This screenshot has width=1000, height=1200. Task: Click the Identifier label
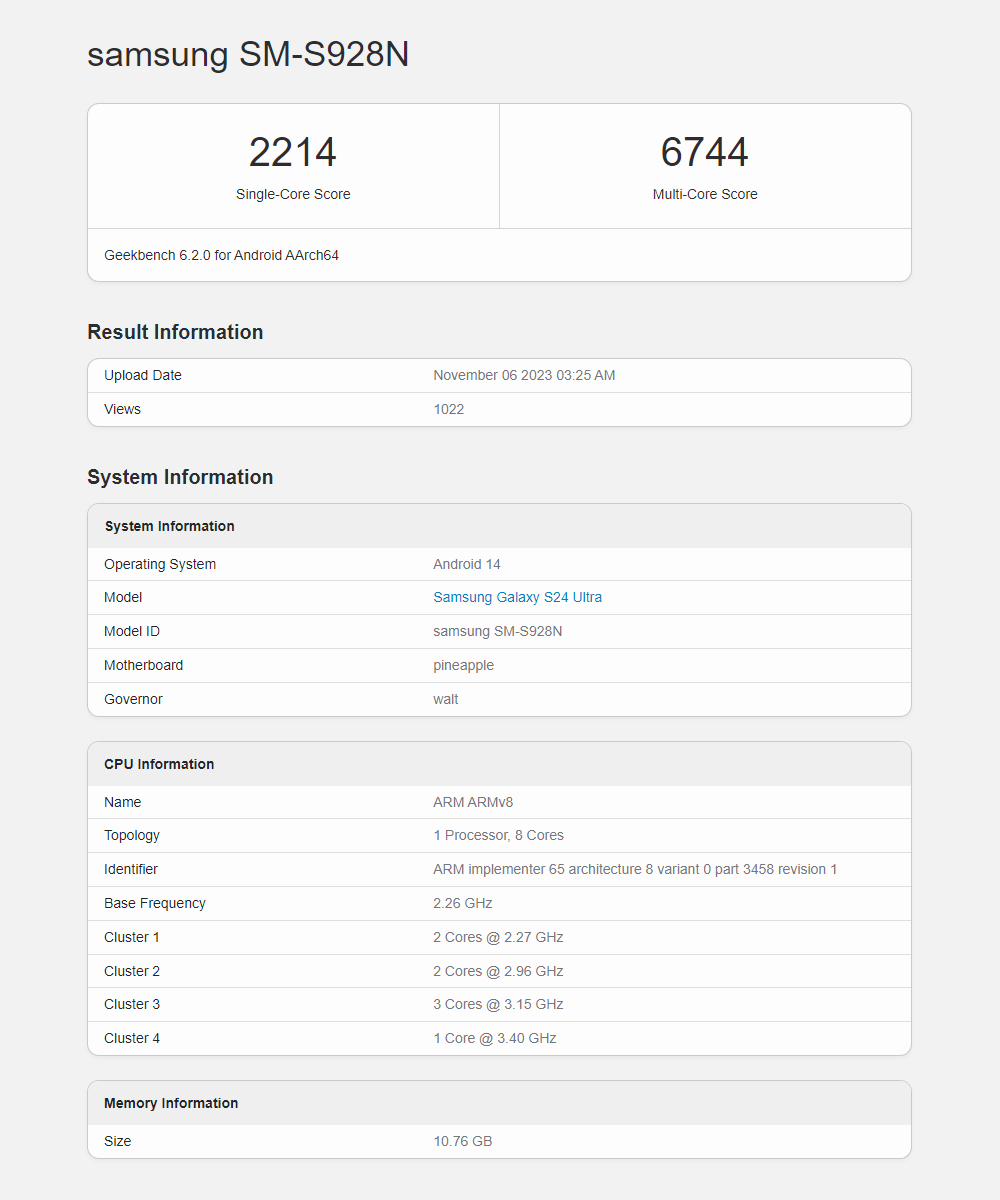[x=131, y=869]
